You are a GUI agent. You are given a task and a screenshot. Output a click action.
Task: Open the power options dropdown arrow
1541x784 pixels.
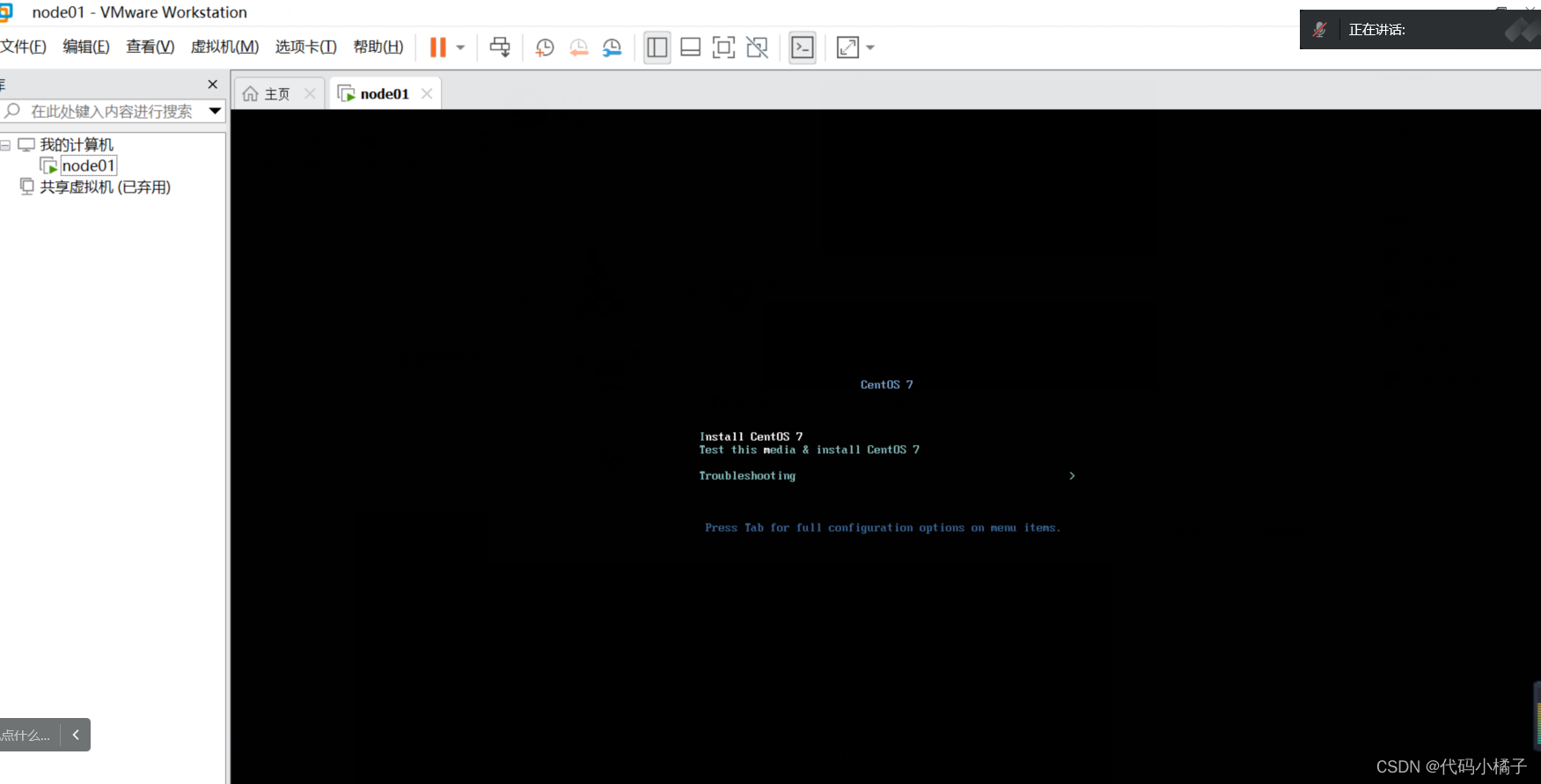[460, 48]
